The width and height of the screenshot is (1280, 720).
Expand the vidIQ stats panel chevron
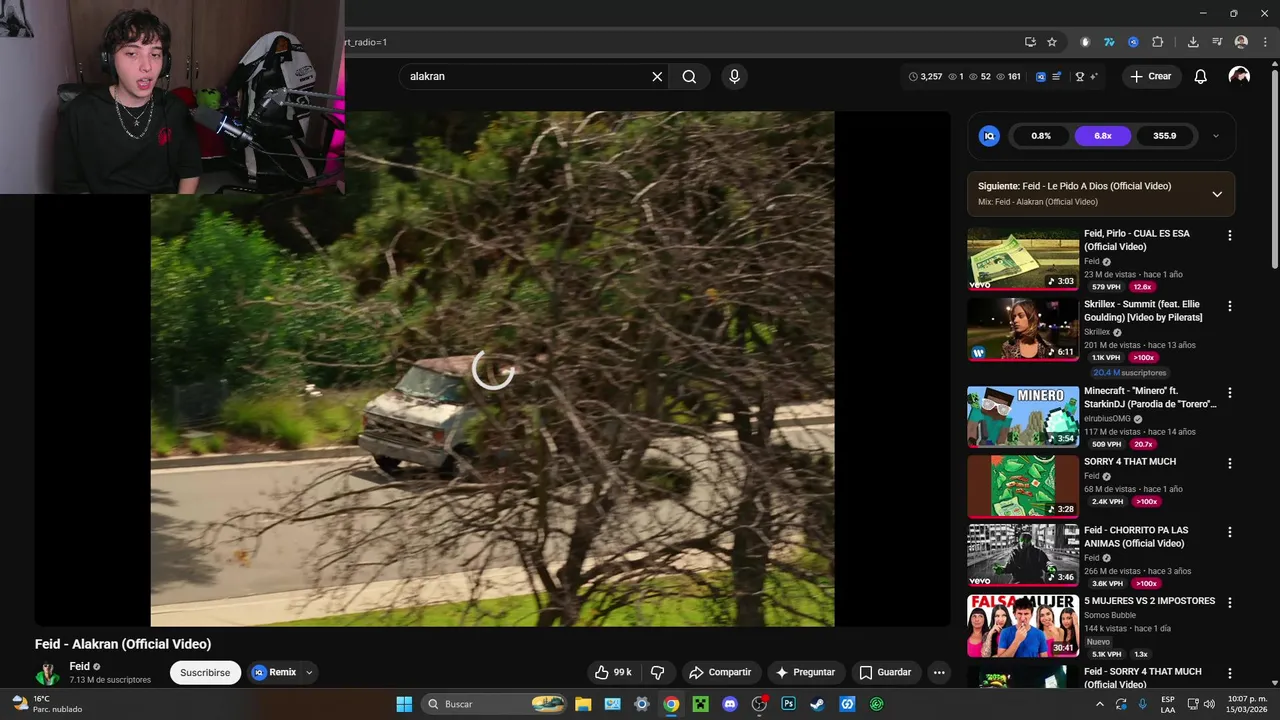click(x=1215, y=136)
